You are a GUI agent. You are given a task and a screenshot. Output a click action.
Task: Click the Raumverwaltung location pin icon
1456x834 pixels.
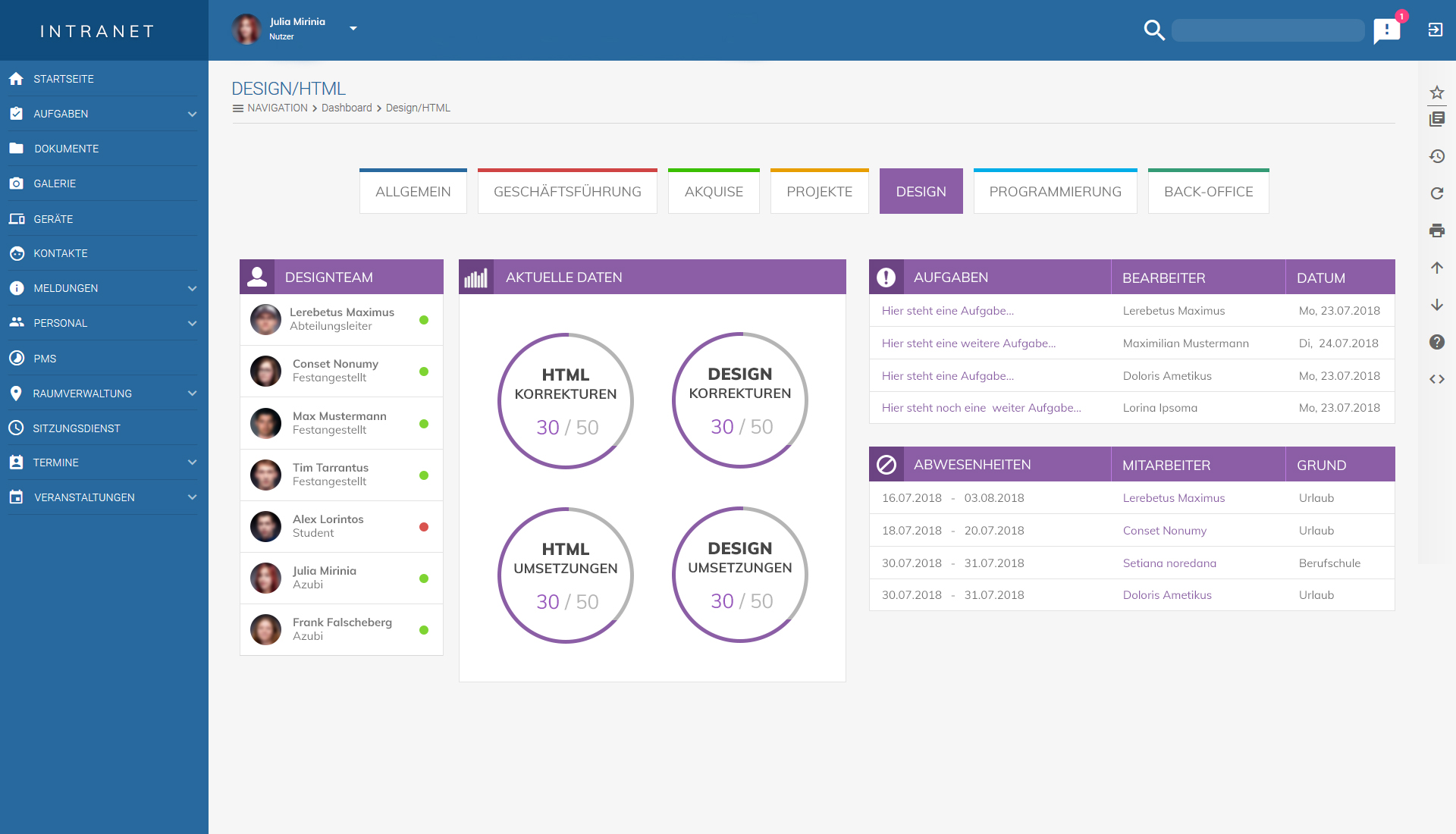[16, 393]
